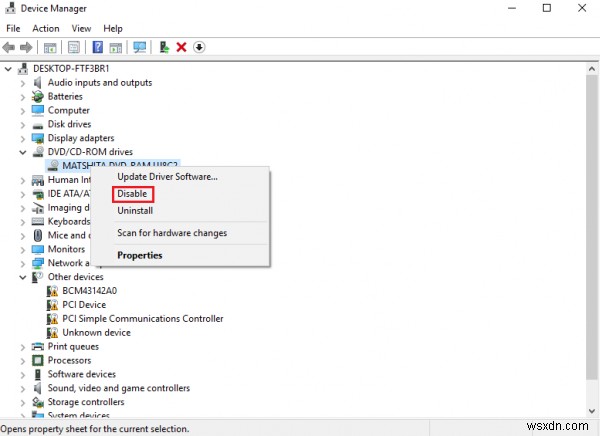Viewport: 600px width, 436px height.
Task: Click the warning icon beside PCI Device
Action: tap(52, 305)
